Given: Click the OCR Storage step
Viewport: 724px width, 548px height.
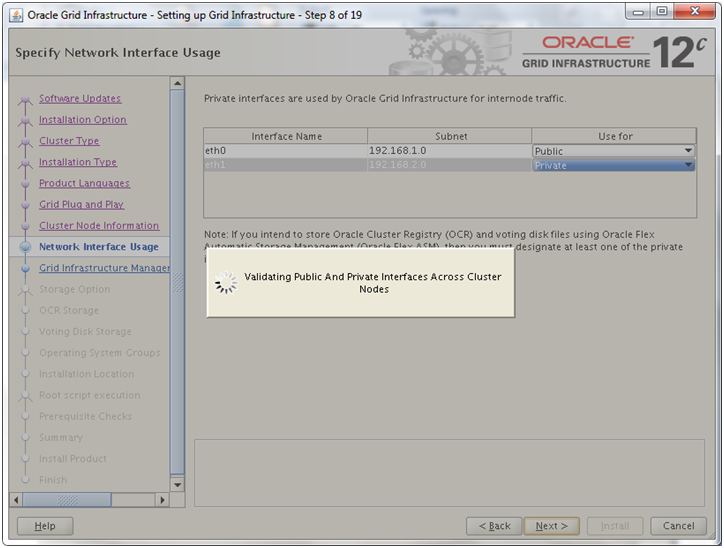Looking at the screenshot, I should pos(69,311).
